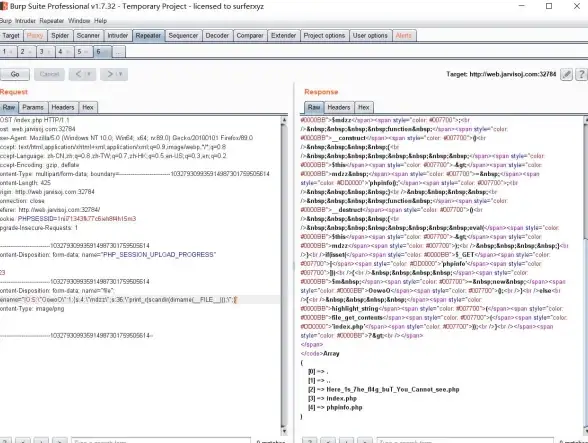
Task: Switch to the Sequencer tab
Action: click(x=183, y=36)
